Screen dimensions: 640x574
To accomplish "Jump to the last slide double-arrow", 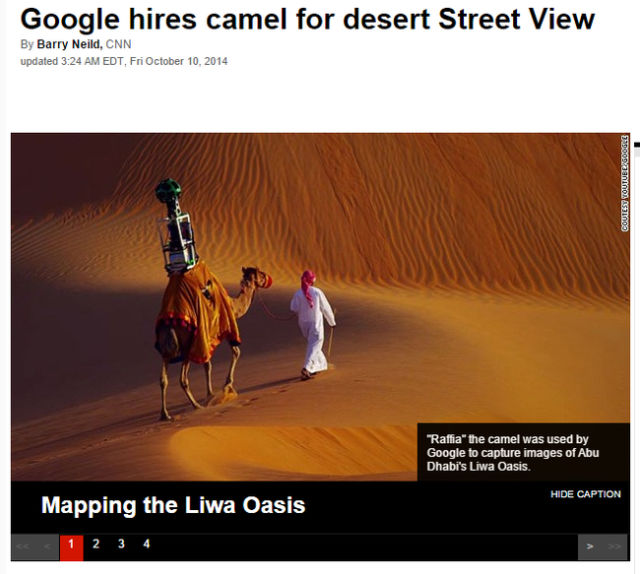I will pyautogui.click(x=615, y=547).
